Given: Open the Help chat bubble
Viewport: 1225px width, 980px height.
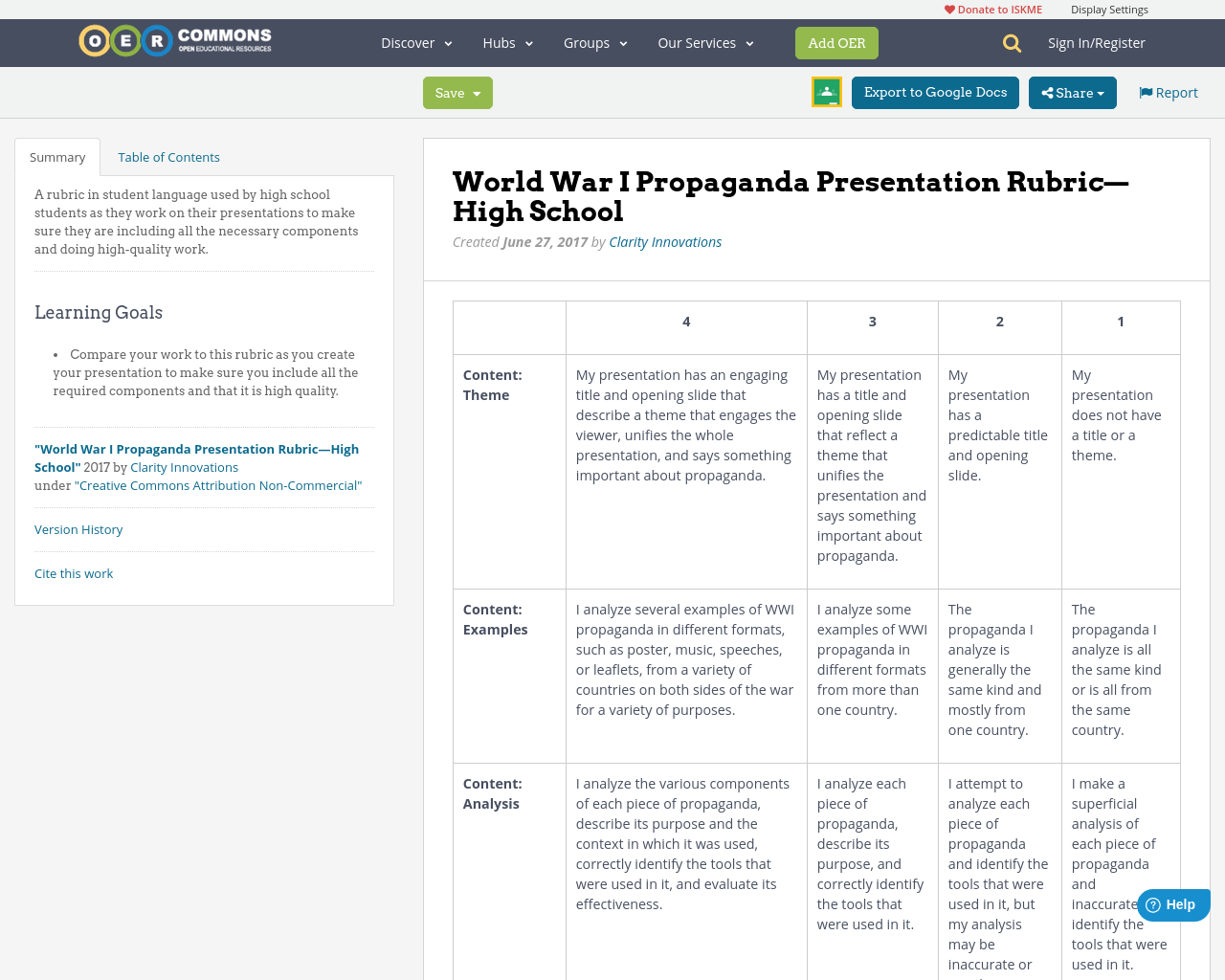Looking at the screenshot, I should (1172, 904).
